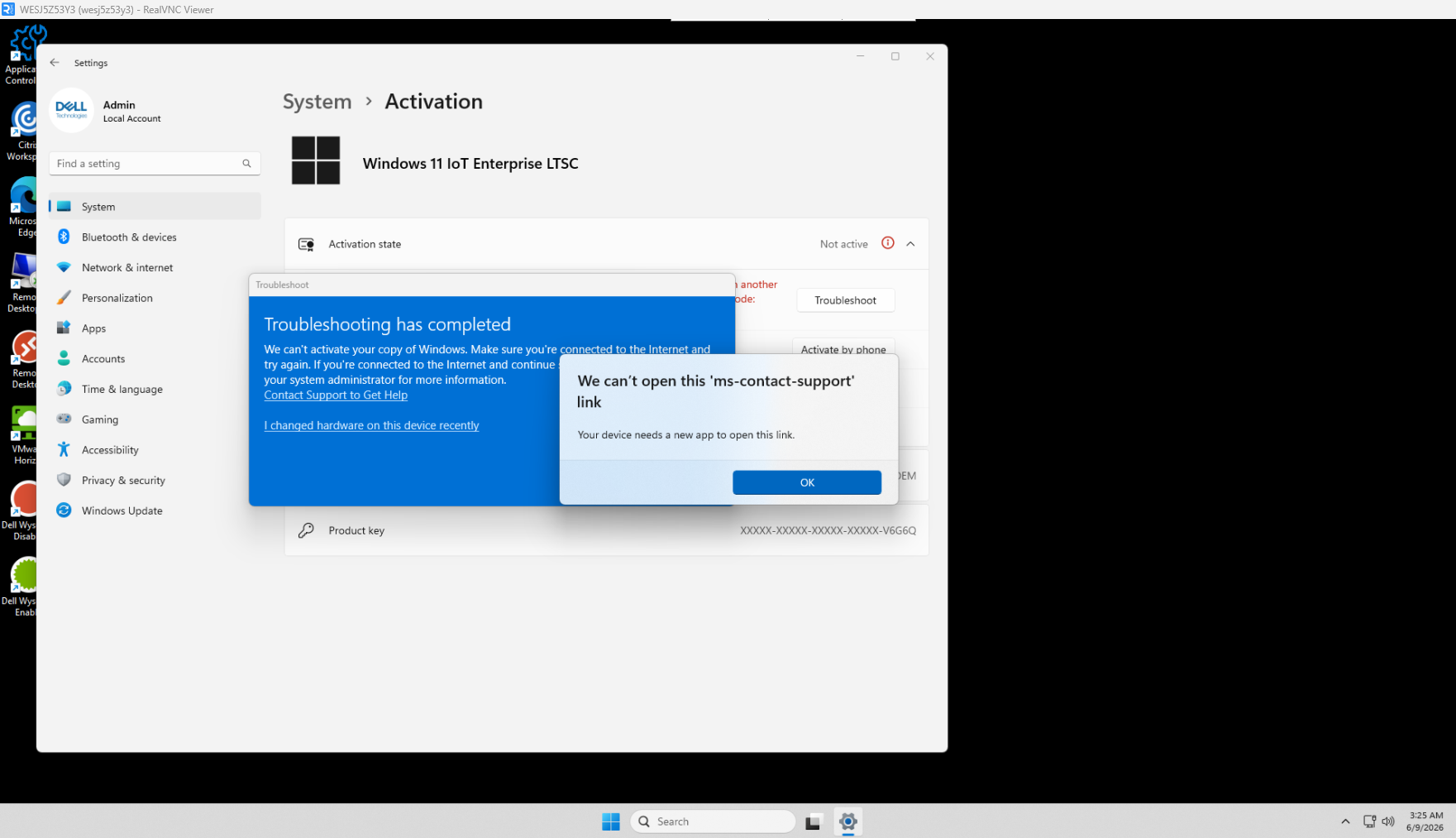Click the Windows Update sync icon
The width and height of the screenshot is (1456, 838).
[x=64, y=510]
